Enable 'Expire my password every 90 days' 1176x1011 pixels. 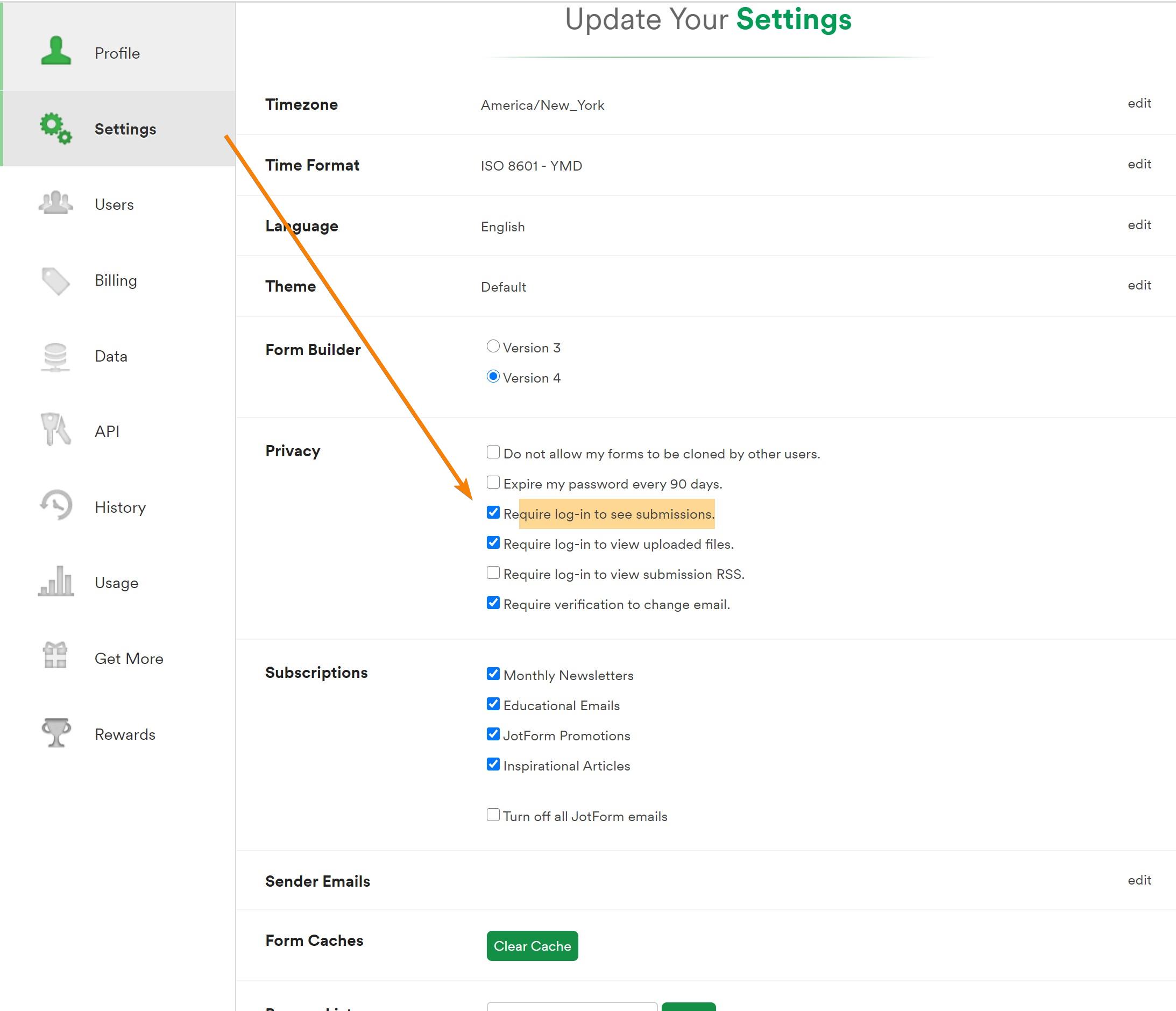[493, 483]
